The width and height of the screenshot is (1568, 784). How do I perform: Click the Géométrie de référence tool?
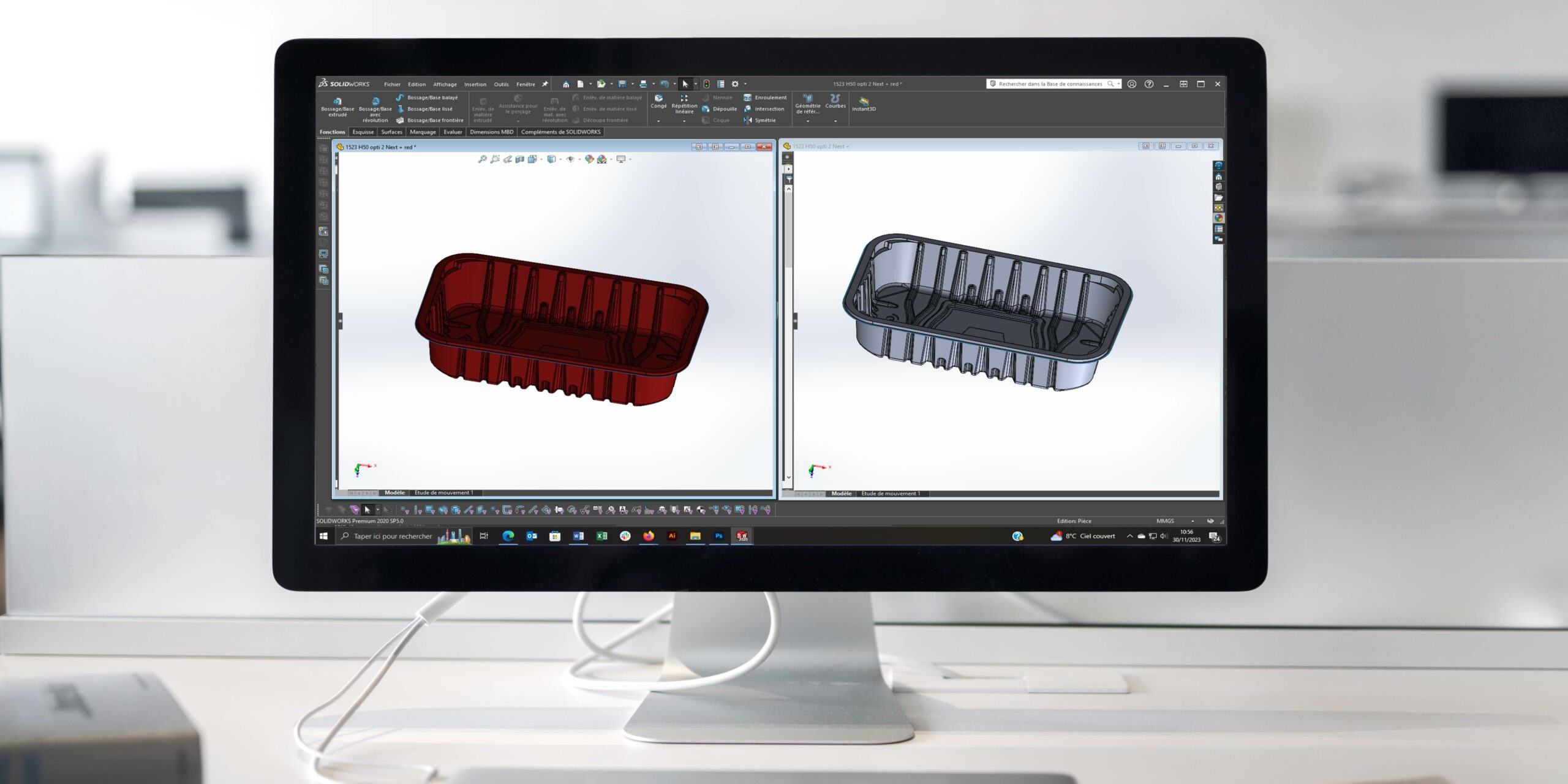(807, 104)
